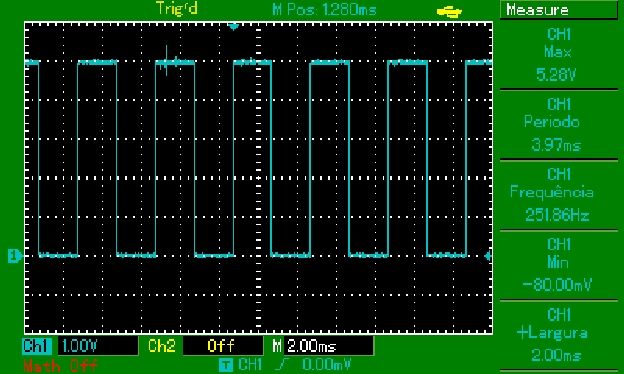Click the 2.00ms timebase value field
The width and height of the screenshot is (624, 374).
pos(328,346)
